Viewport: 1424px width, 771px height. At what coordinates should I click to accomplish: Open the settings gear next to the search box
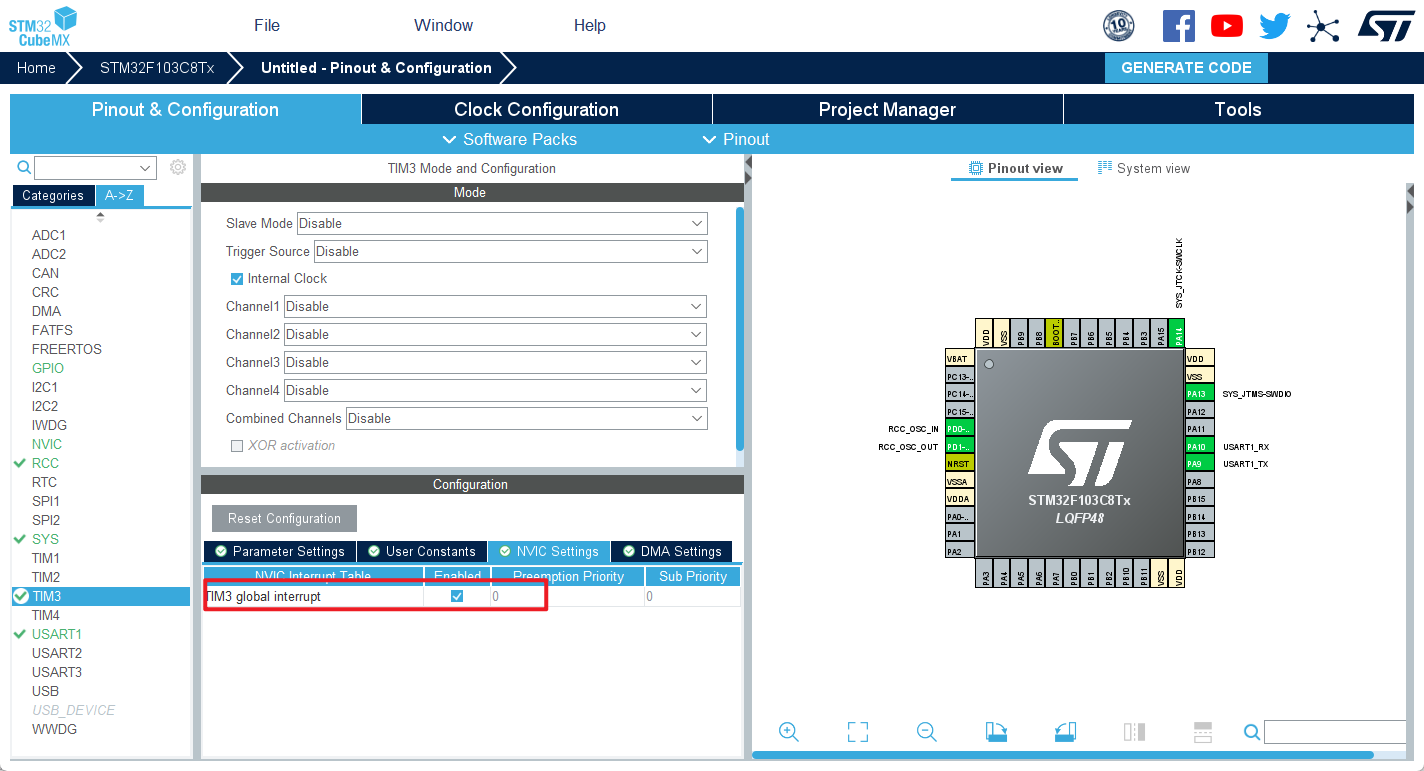[177, 167]
